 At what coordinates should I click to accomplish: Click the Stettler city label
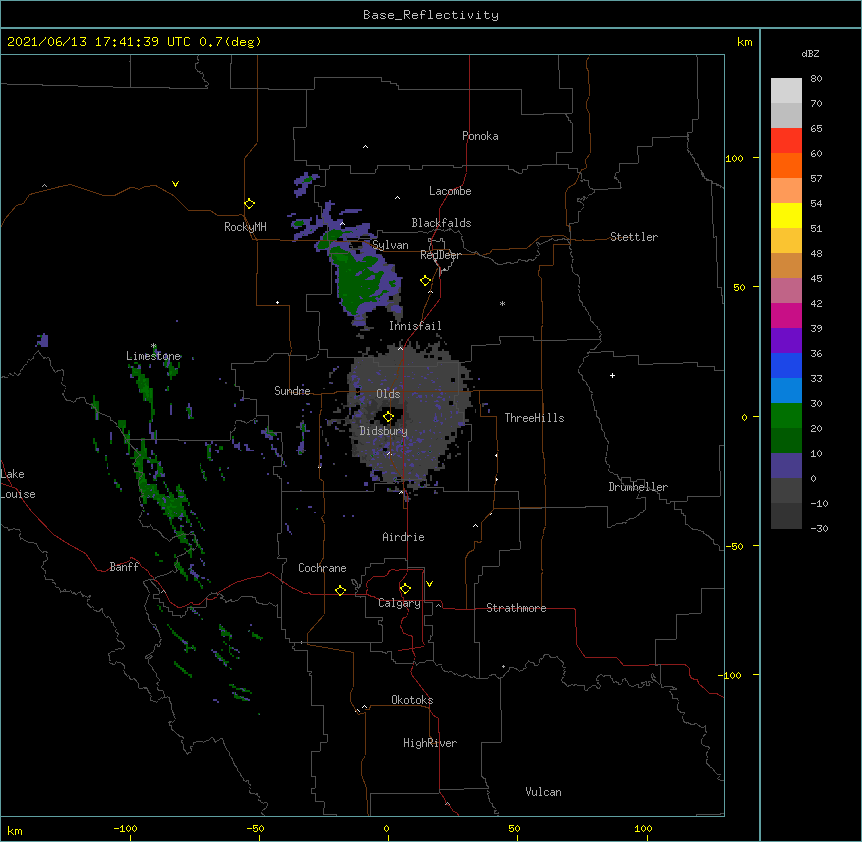pos(634,237)
